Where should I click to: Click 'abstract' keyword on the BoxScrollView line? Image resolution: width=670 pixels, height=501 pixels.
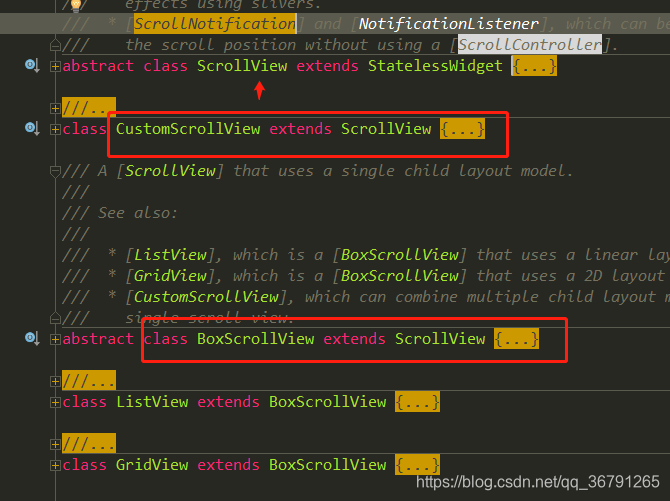[x=98, y=339]
